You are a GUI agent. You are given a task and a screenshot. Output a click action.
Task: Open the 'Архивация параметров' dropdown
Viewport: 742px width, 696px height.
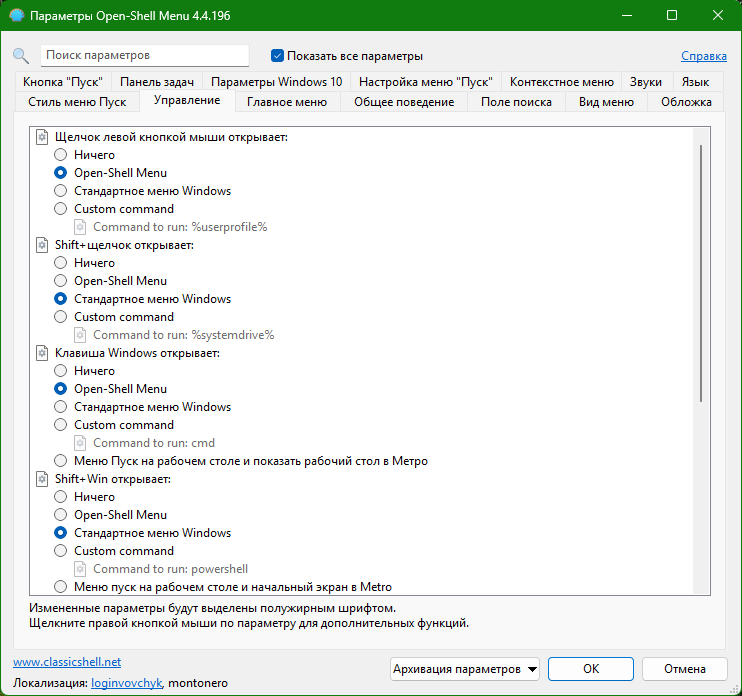(465, 669)
